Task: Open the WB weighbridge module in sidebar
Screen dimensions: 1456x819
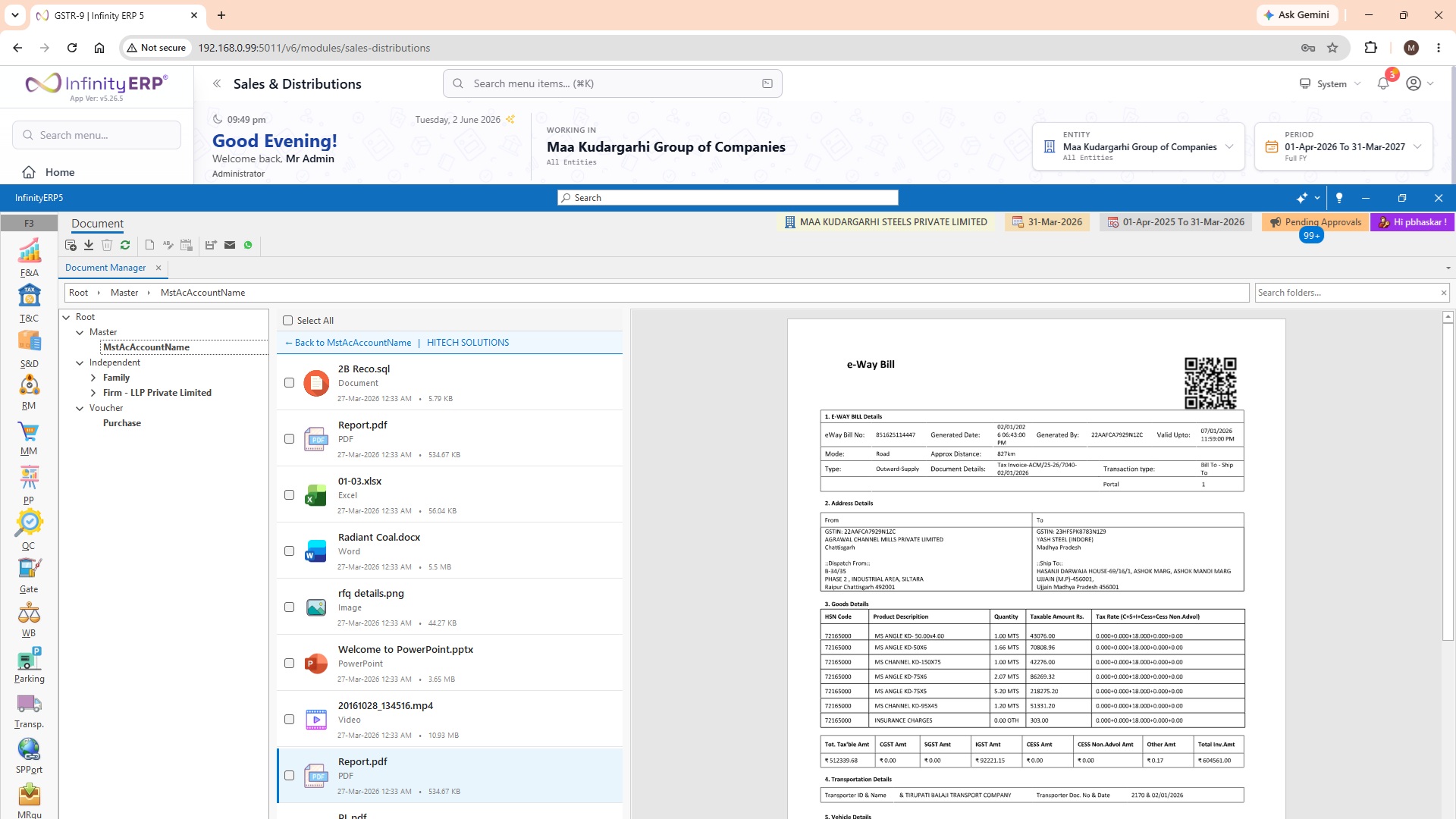Action: 29,620
